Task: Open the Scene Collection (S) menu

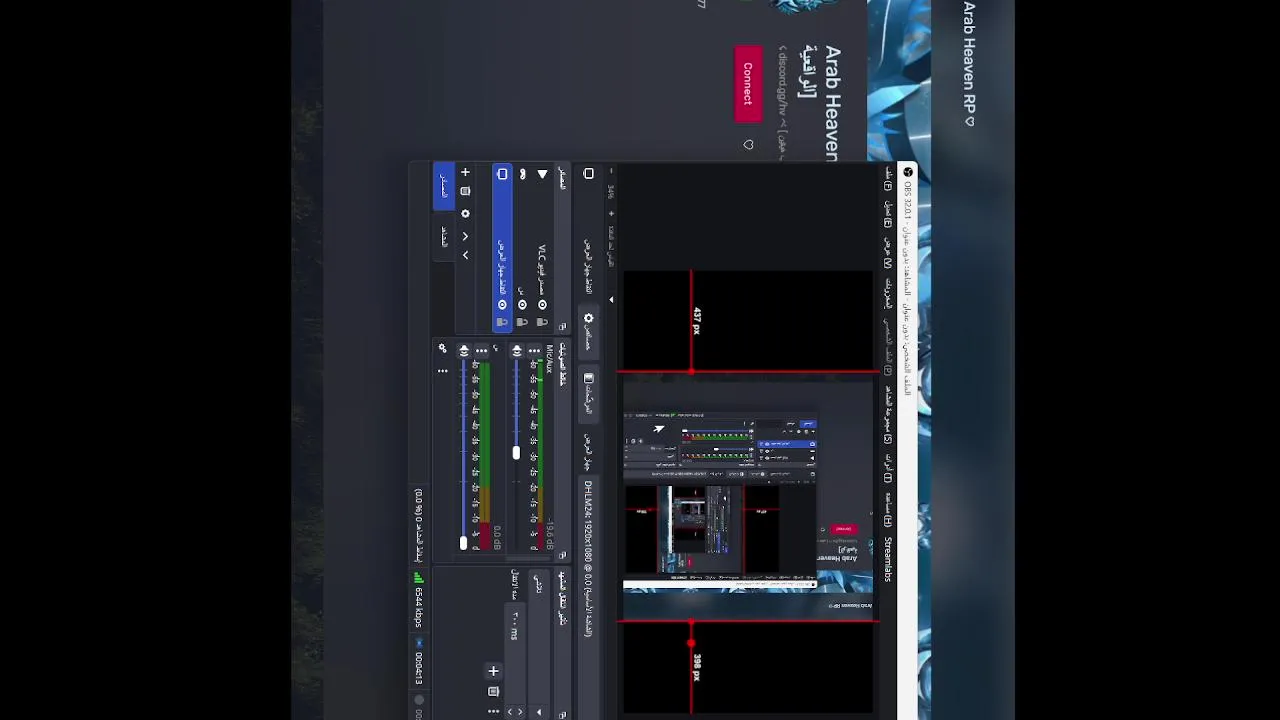Action: (x=887, y=416)
